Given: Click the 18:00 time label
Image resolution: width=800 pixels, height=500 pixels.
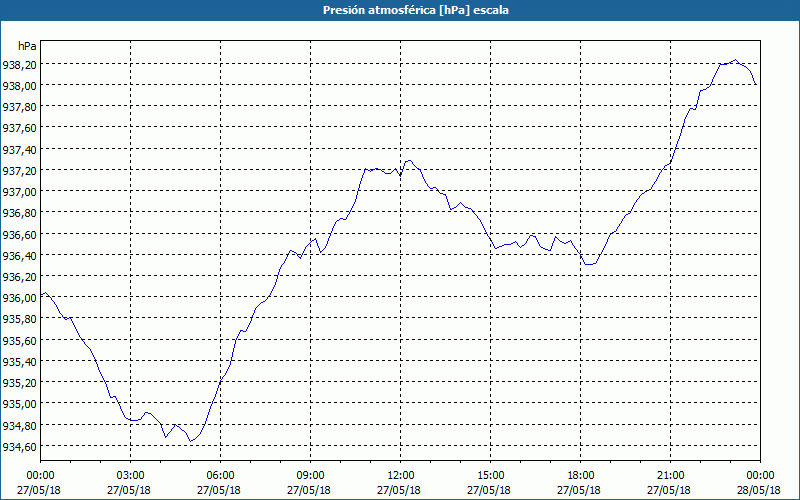Looking at the screenshot, I should tap(580, 475).
